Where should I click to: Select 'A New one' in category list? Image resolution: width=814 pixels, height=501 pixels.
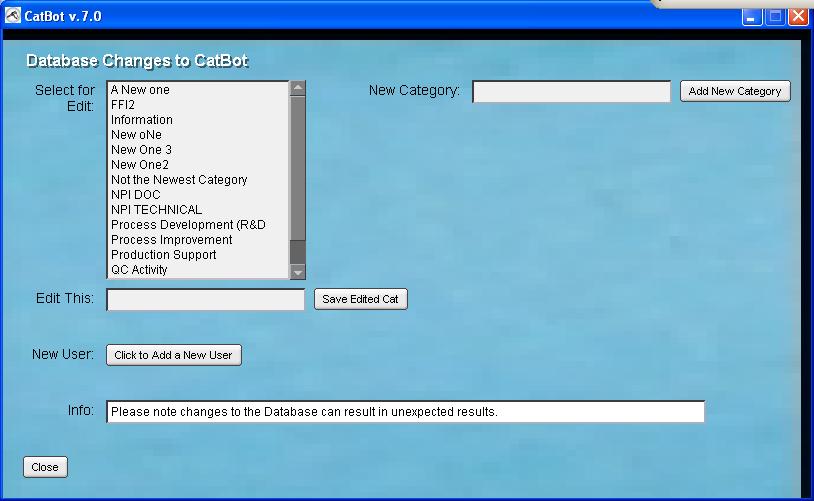click(197, 90)
